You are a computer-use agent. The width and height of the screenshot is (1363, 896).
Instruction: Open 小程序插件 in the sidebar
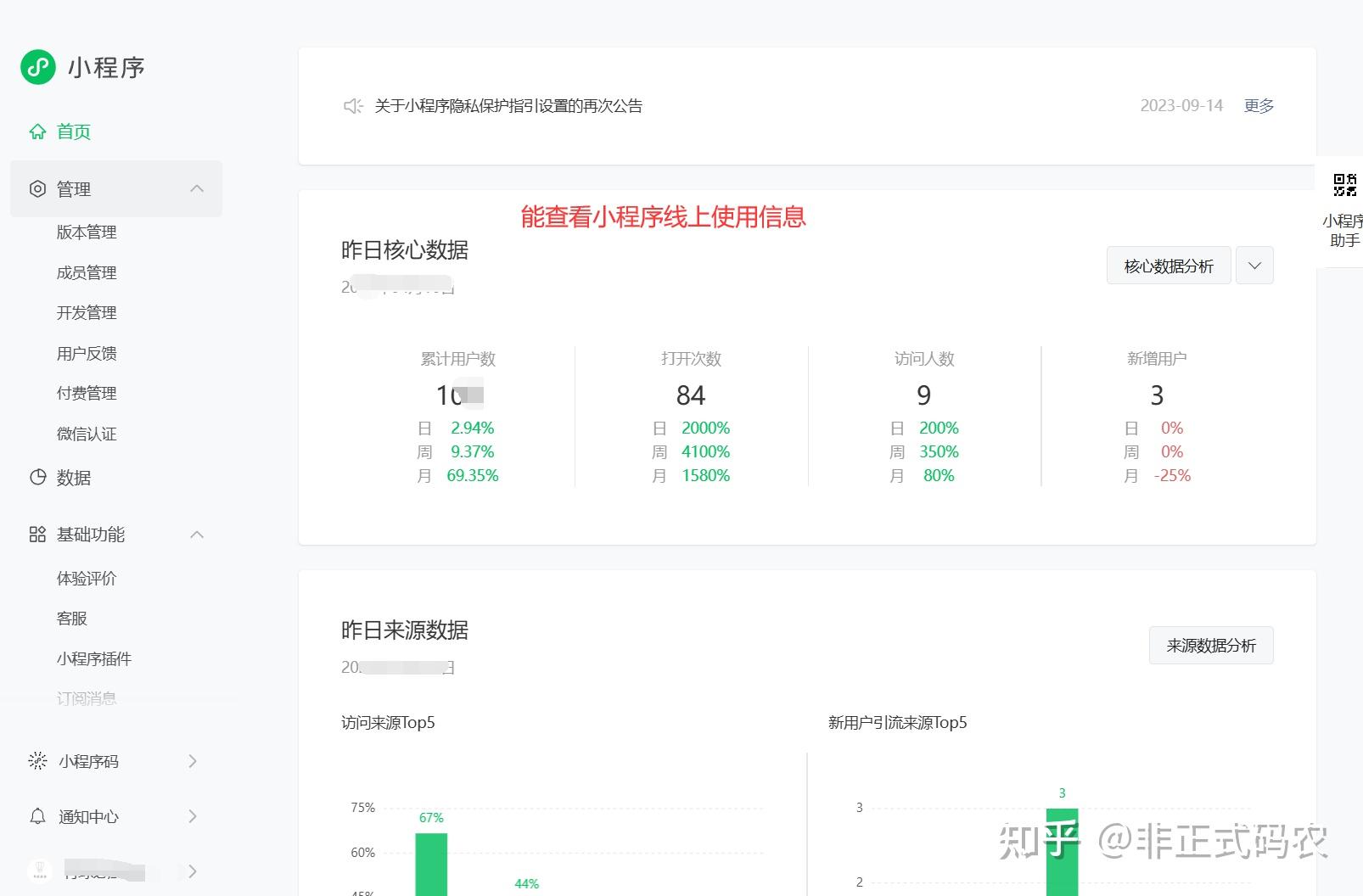94,659
